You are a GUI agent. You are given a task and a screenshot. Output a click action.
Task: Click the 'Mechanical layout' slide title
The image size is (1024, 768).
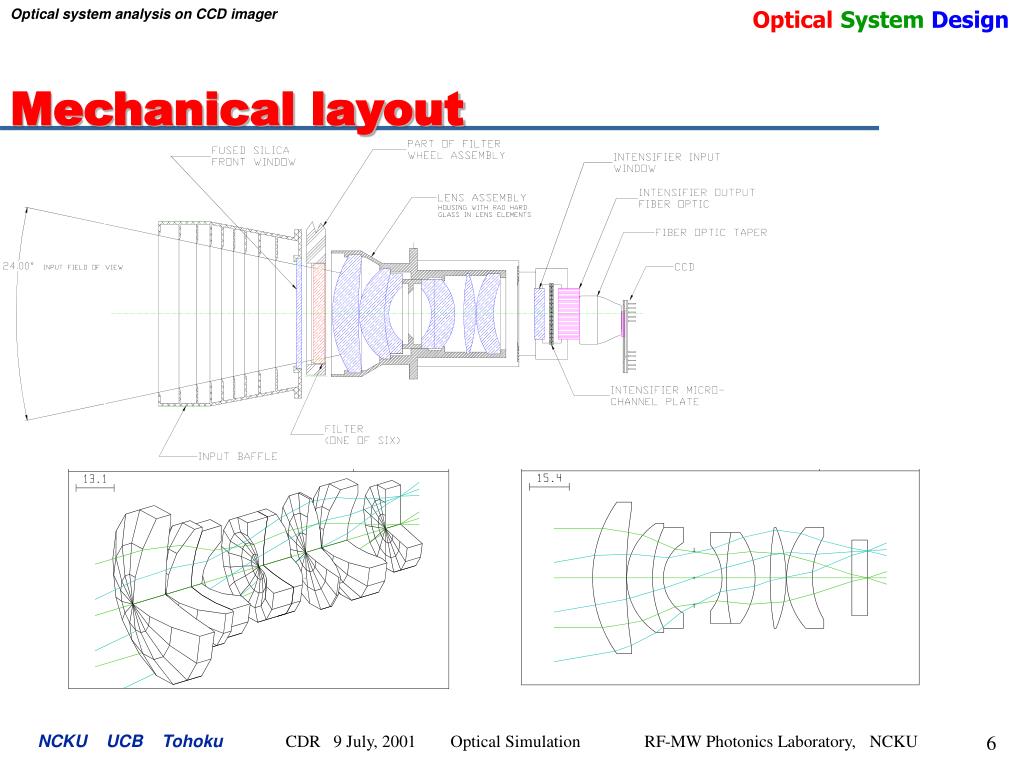coord(238,109)
